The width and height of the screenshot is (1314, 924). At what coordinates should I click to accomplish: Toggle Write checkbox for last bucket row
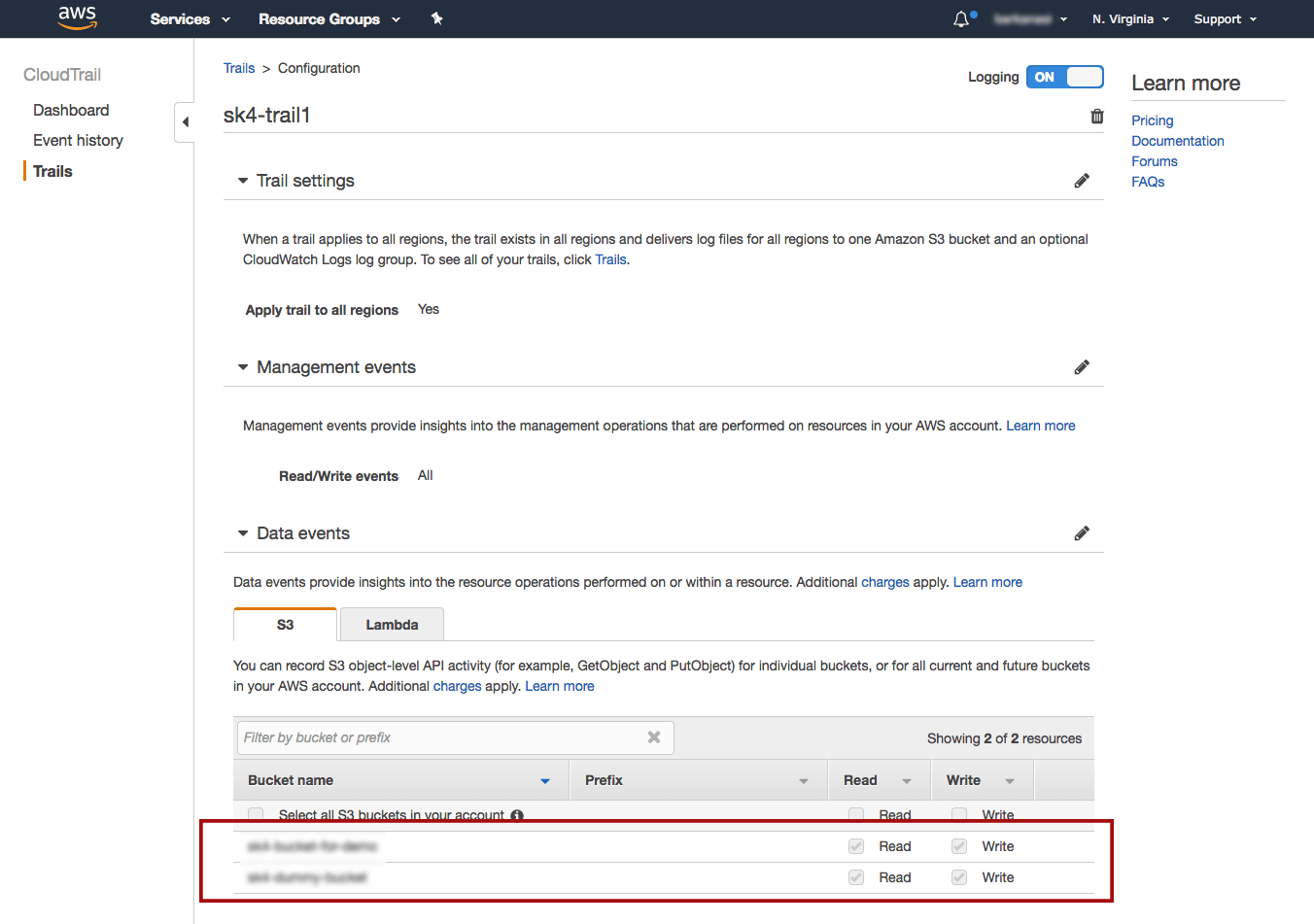pyautogui.click(x=959, y=877)
